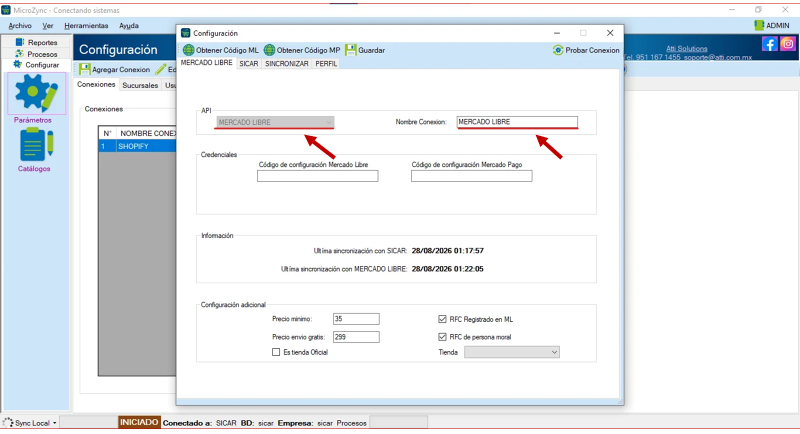Click the NOMBRE CONEX column header
This screenshot has width=800, height=434.
tap(147, 133)
